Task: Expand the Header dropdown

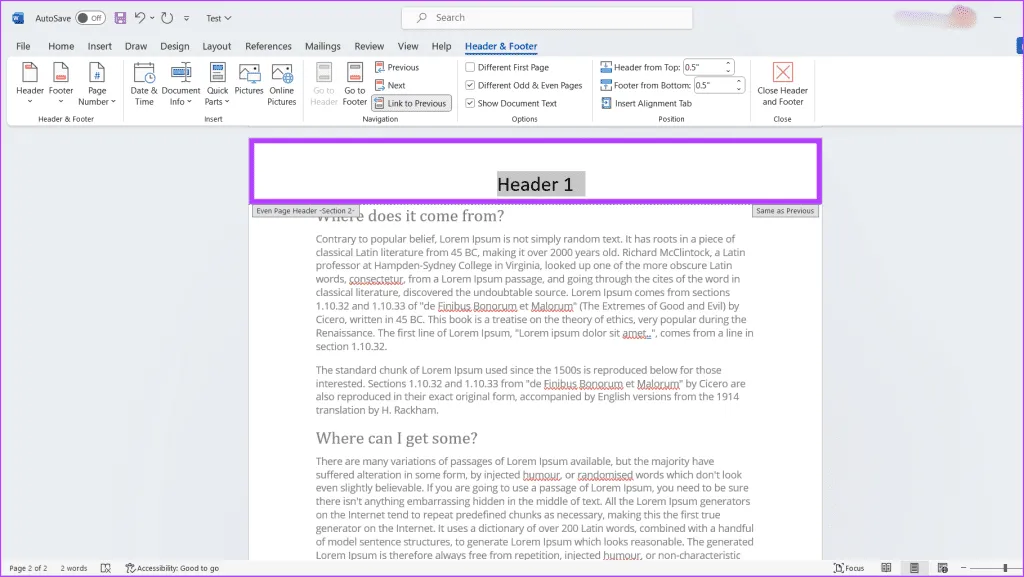Action: point(30,84)
